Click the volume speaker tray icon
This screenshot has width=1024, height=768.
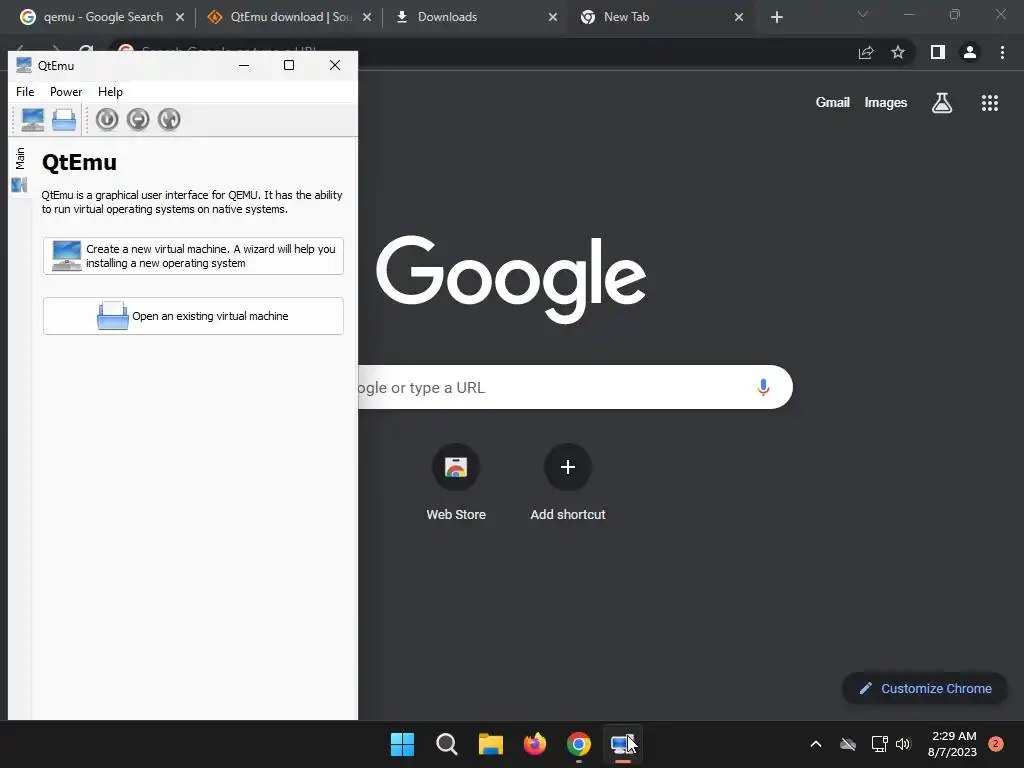(903, 744)
